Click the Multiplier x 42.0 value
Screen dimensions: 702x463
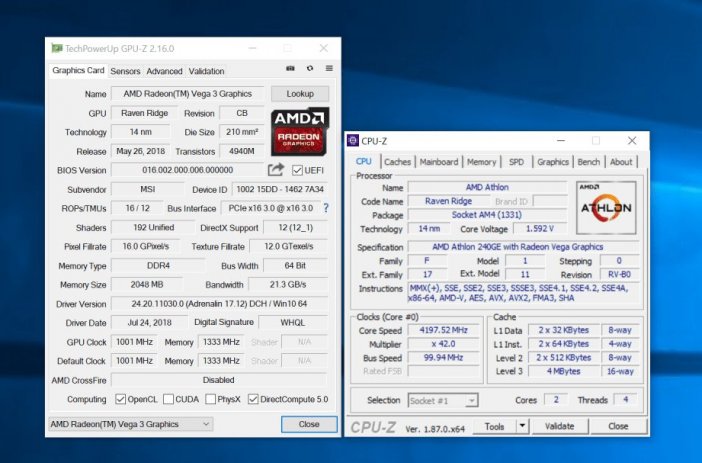coord(443,344)
